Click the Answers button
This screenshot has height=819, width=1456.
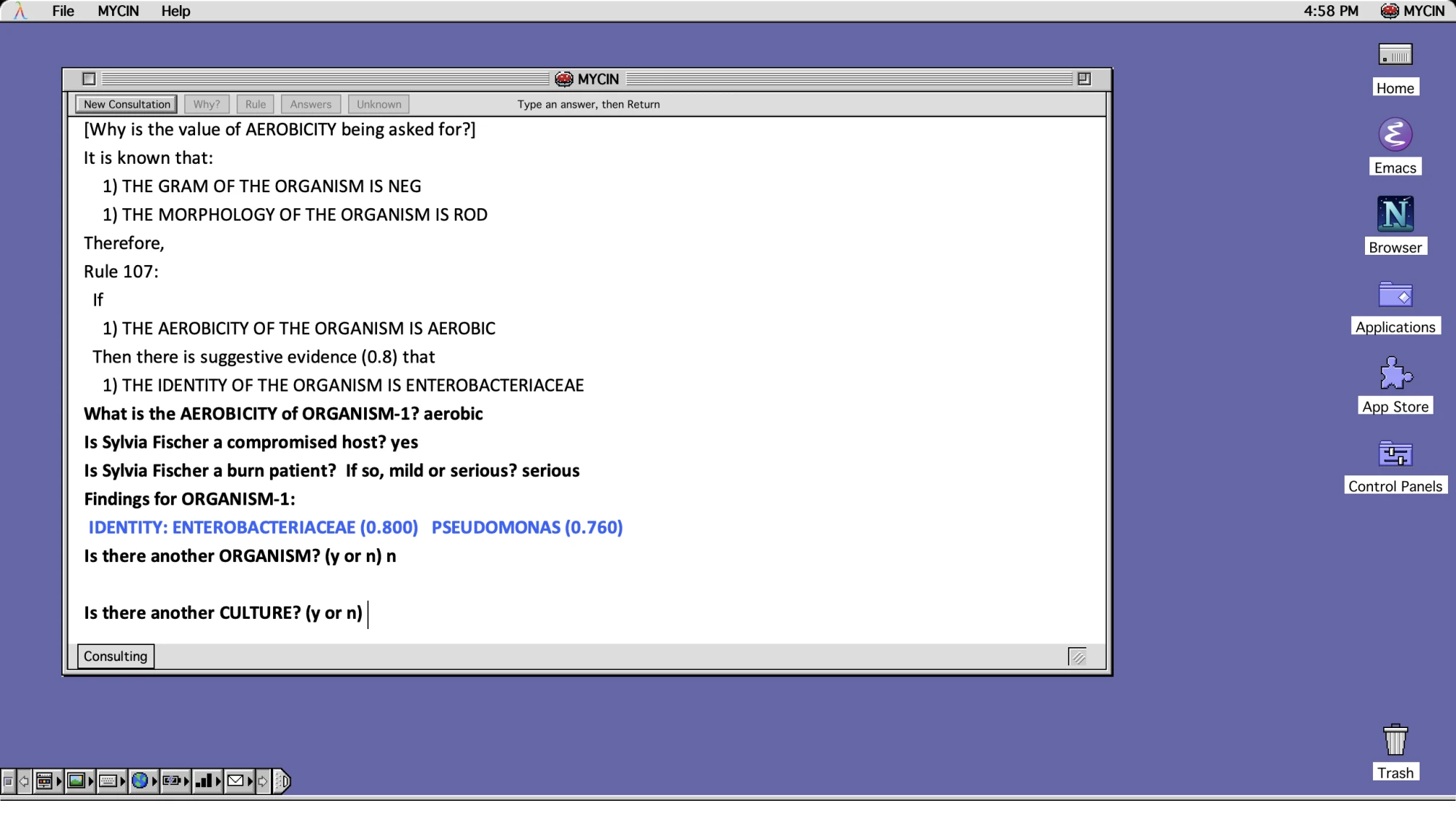click(311, 104)
